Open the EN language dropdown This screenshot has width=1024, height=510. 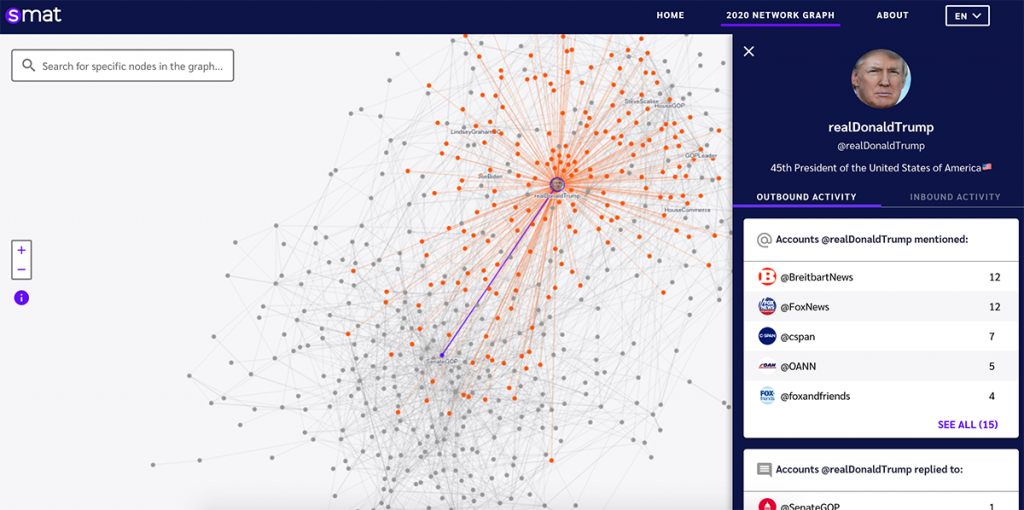[967, 16]
